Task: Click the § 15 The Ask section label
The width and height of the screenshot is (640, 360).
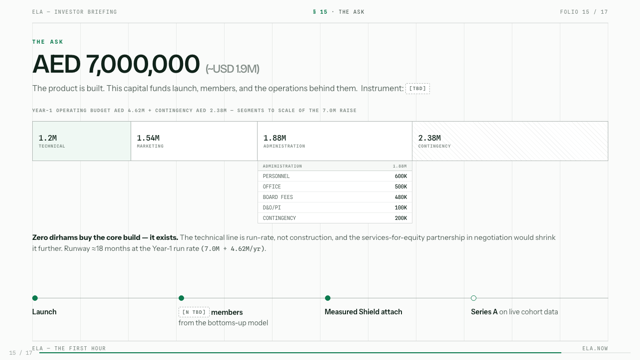Action: coord(338,12)
